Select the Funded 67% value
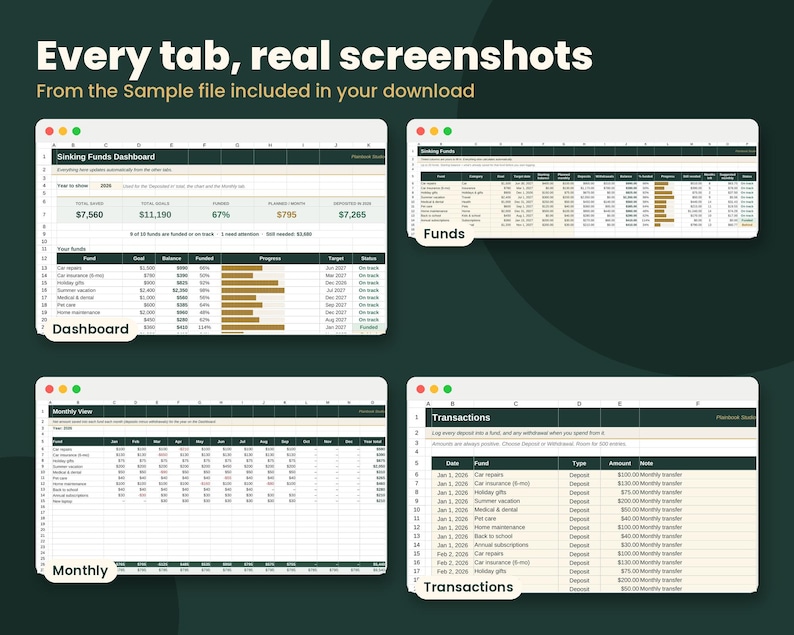Viewport: 794px width, 635px height. 221,215
